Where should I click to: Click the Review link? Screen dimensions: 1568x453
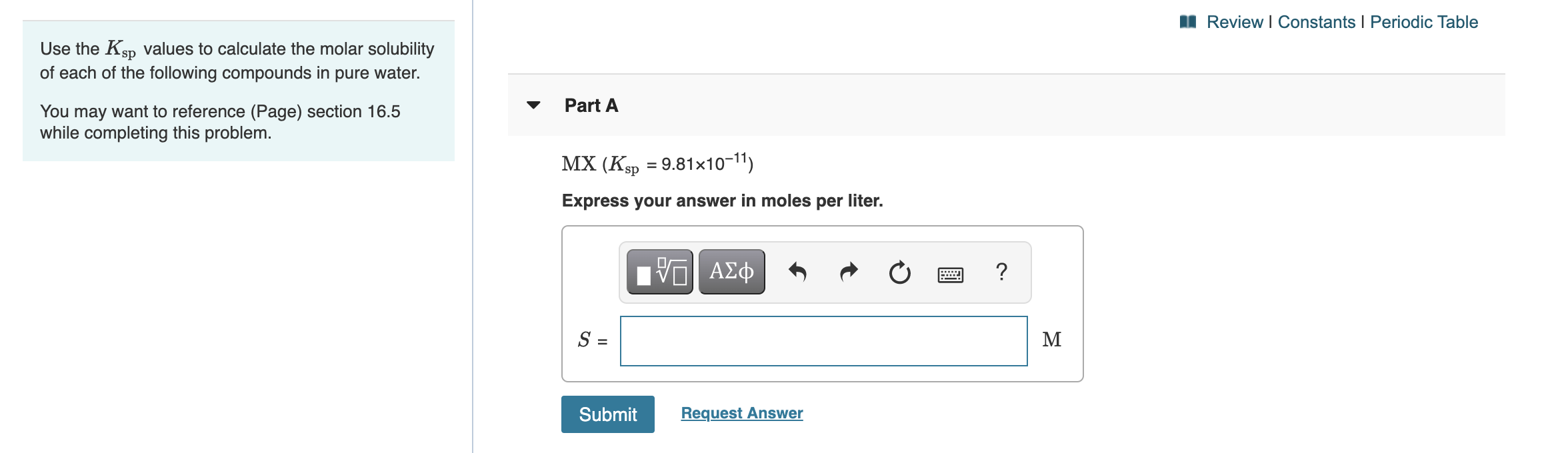1235,21
